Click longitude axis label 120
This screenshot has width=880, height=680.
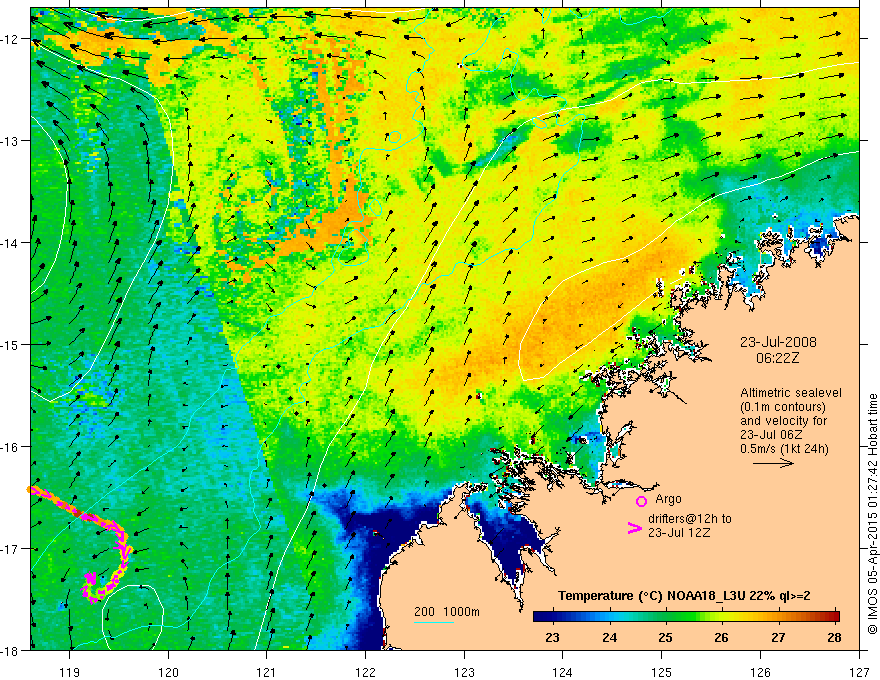tap(168, 672)
